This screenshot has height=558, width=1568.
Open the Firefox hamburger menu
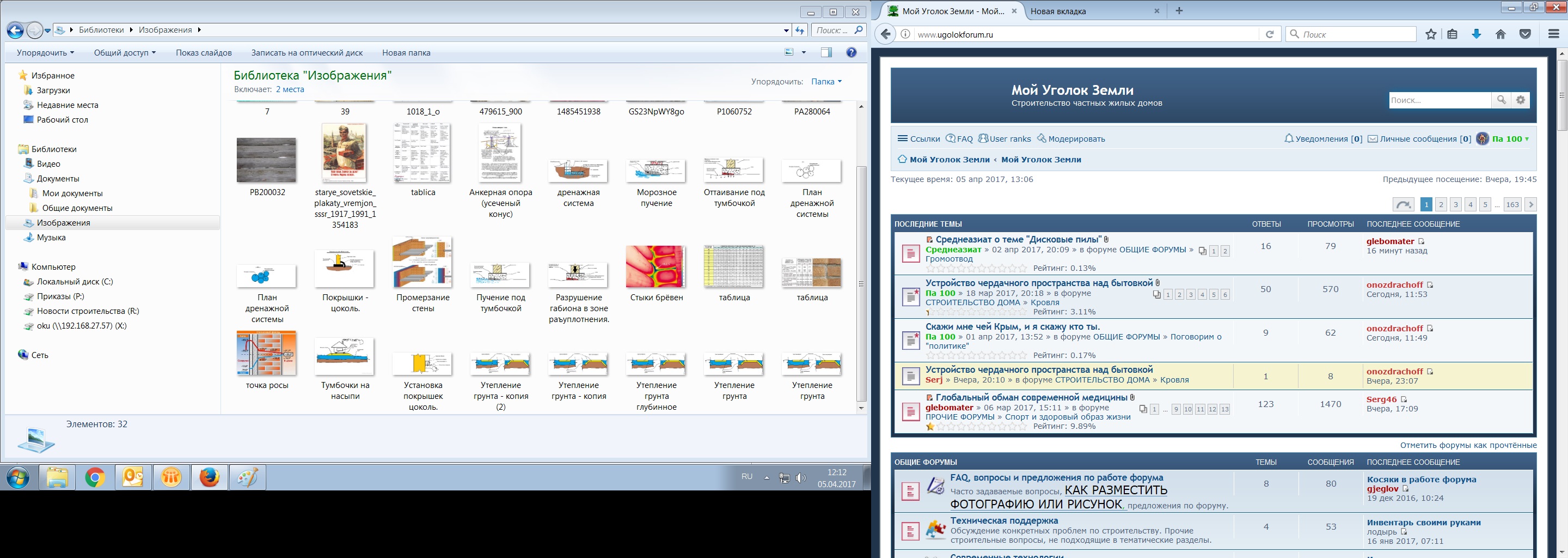coord(1553,35)
